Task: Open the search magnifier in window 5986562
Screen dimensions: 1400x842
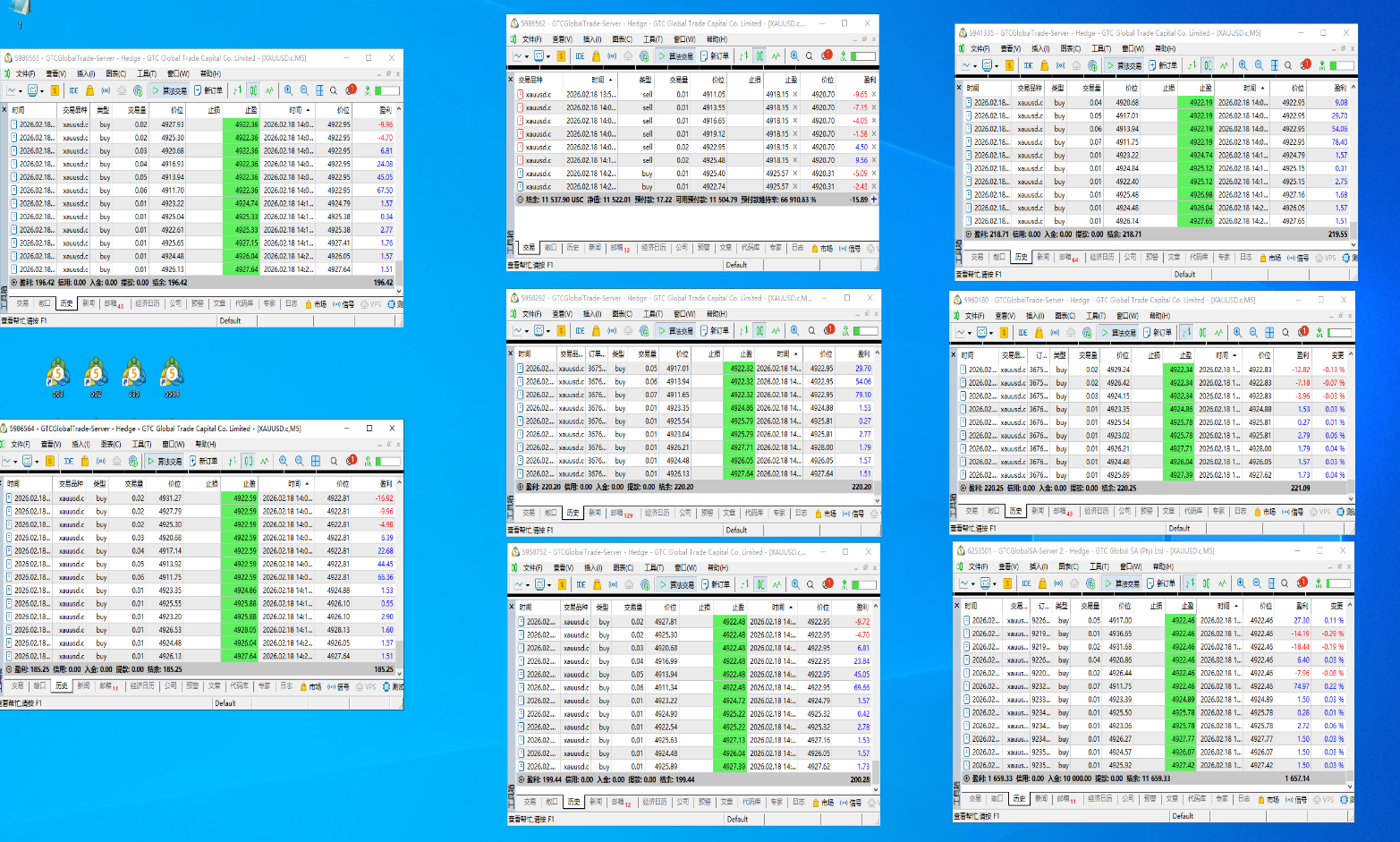Action: [x=810, y=55]
